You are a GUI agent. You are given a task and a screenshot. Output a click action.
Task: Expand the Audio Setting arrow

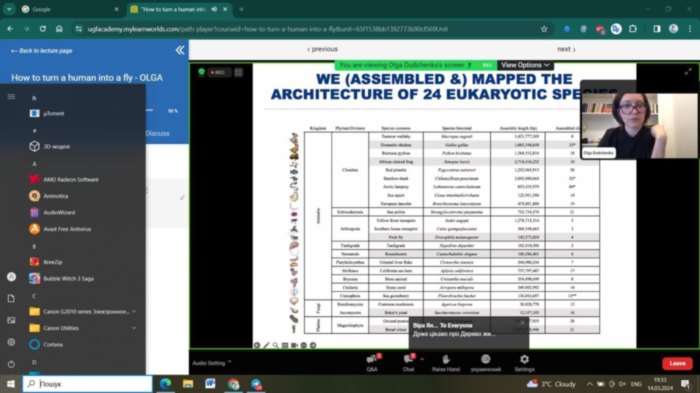229,362
